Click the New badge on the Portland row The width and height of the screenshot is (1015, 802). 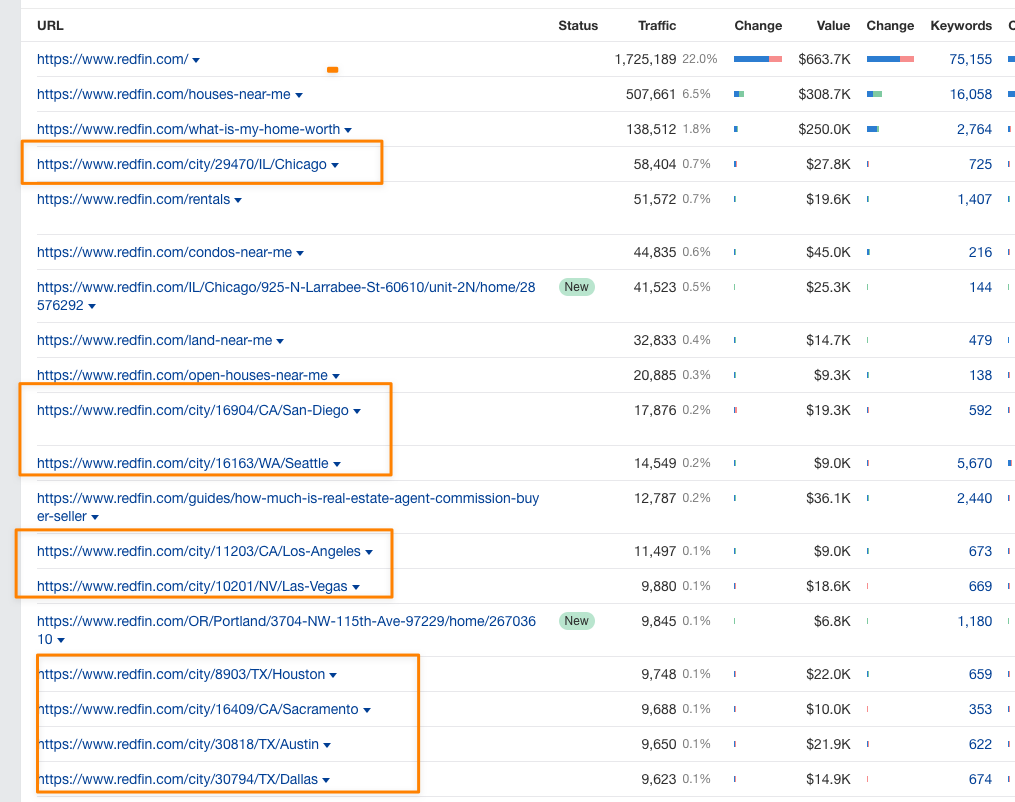(x=576, y=621)
